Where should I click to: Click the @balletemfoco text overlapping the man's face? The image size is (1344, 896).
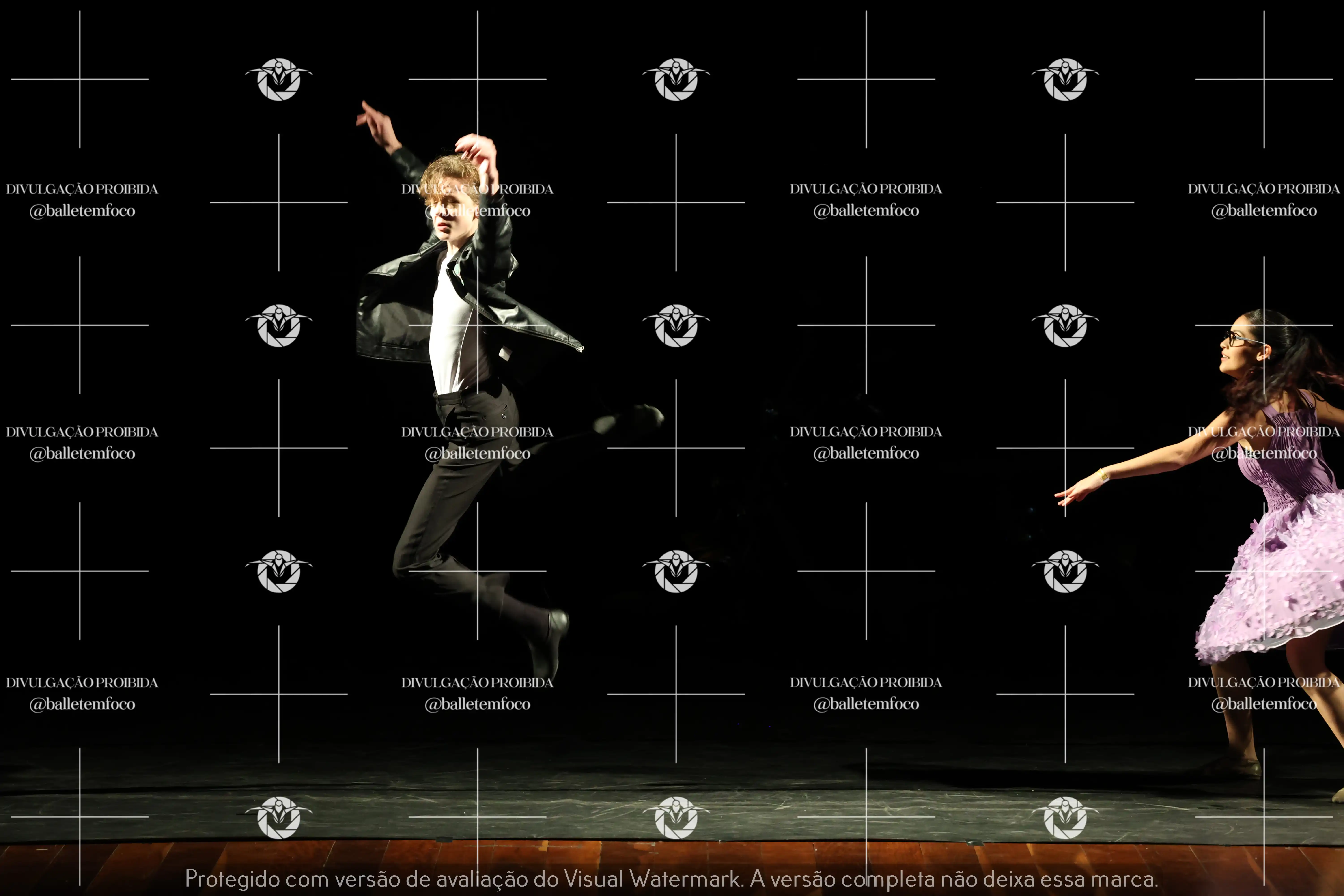coord(478,211)
